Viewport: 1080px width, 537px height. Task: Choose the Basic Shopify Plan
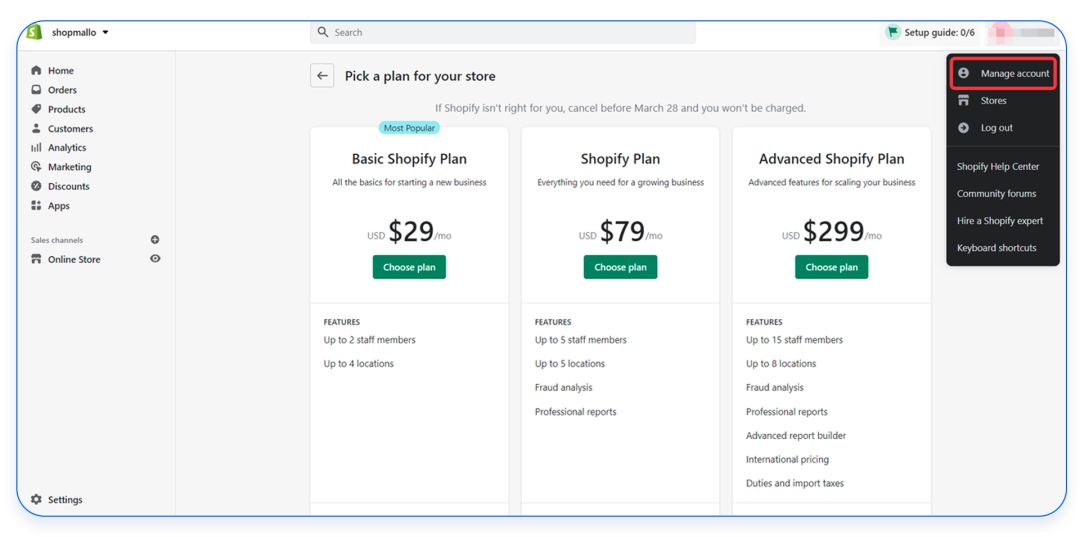point(409,267)
